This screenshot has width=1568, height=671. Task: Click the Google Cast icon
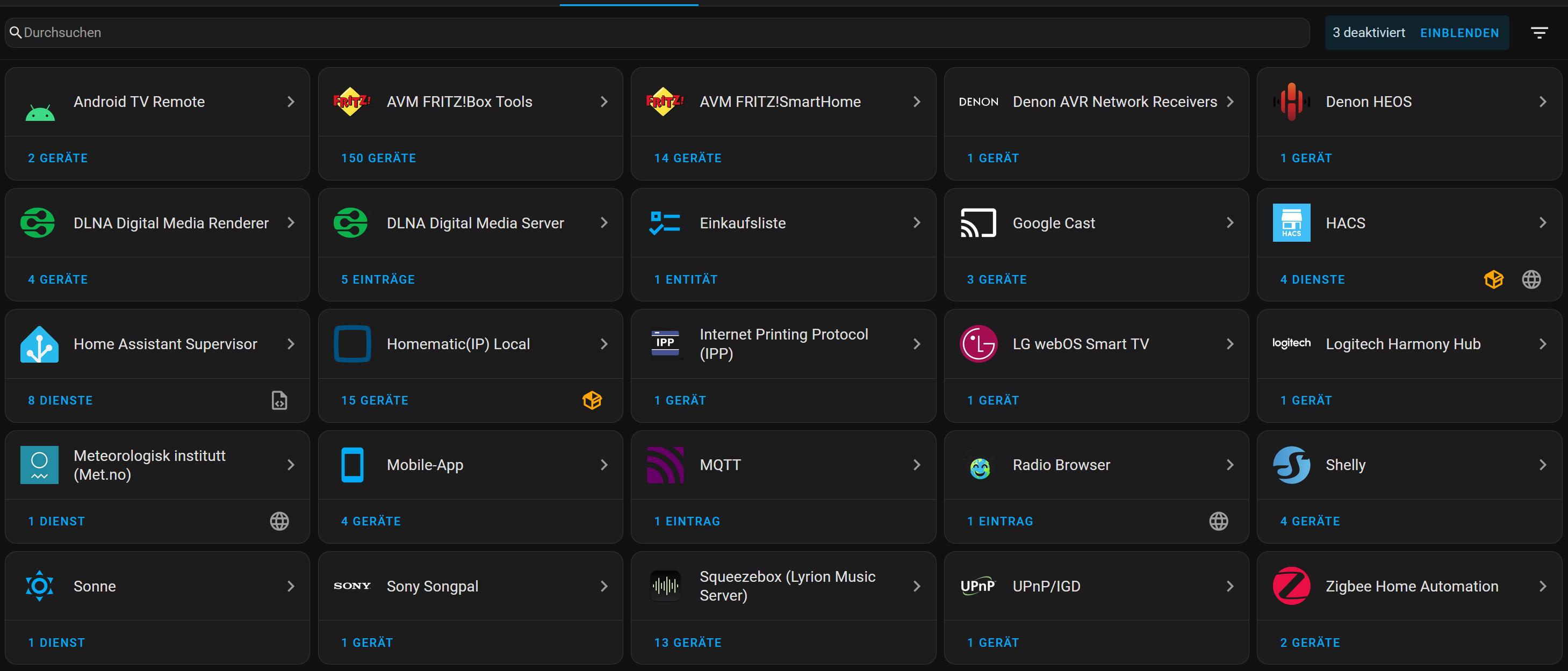[x=978, y=222]
